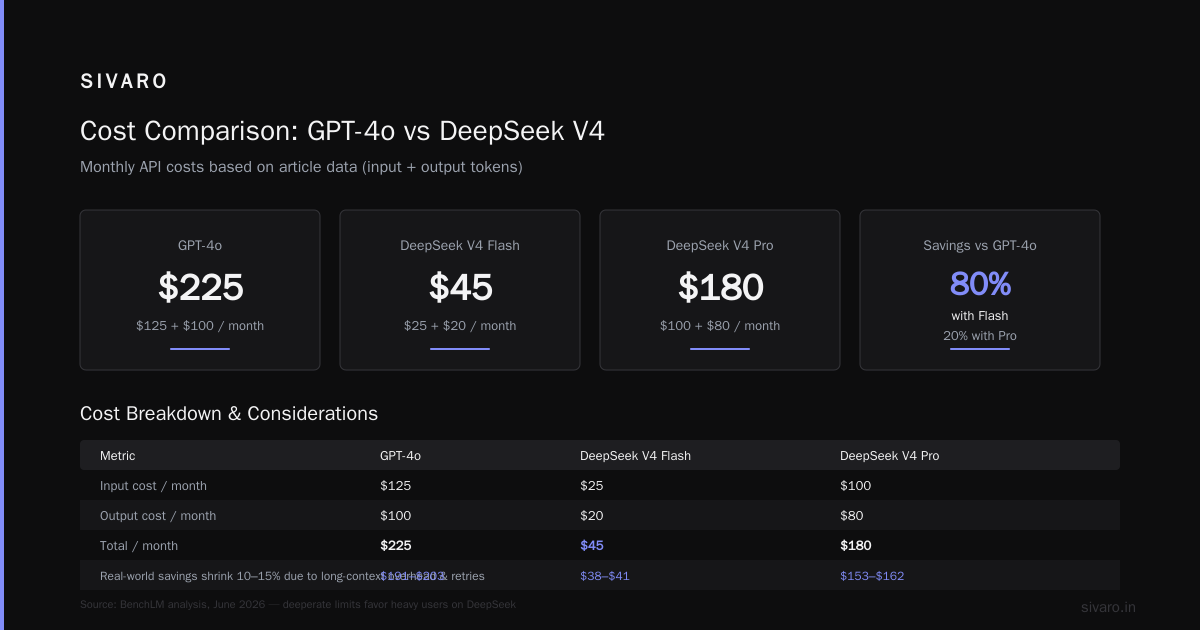
Task: Select the 'Total / month' row label
Action: tap(139, 545)
